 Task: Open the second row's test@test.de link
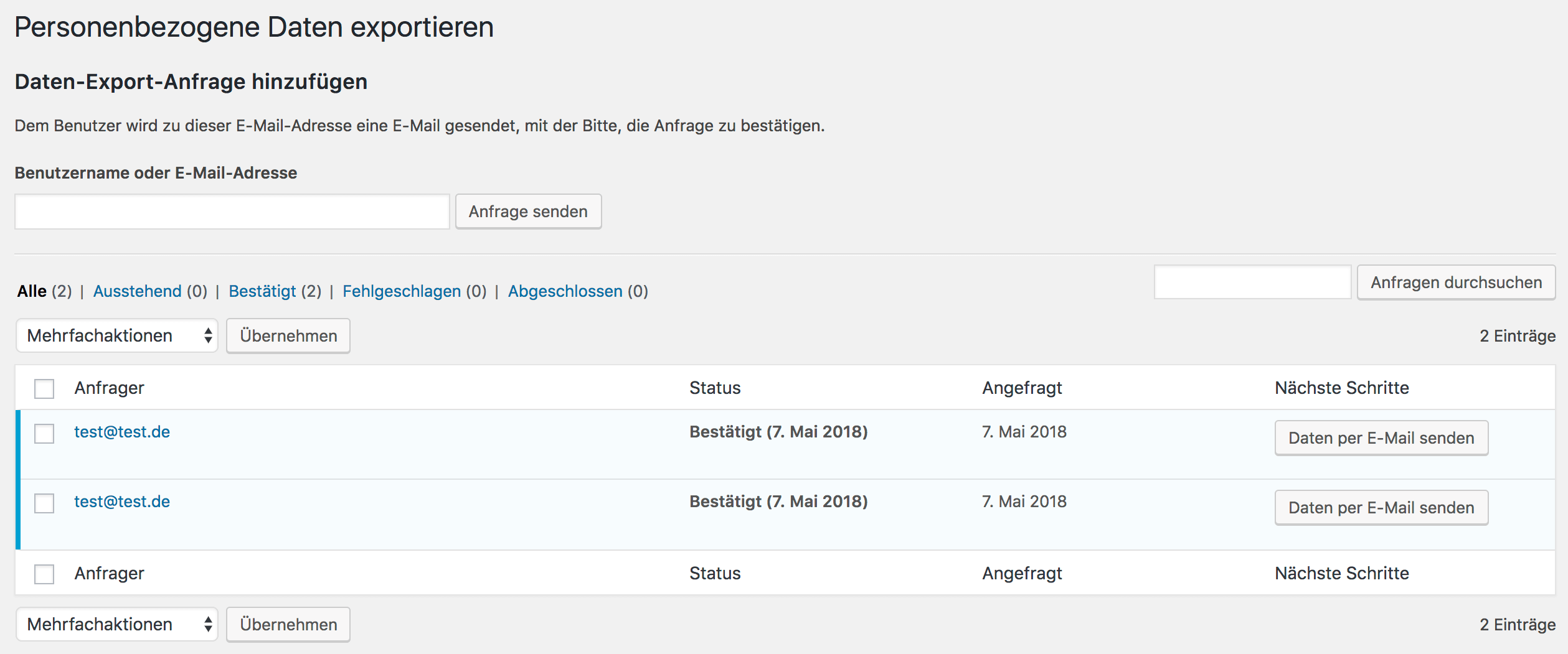[x=122, y=502]
